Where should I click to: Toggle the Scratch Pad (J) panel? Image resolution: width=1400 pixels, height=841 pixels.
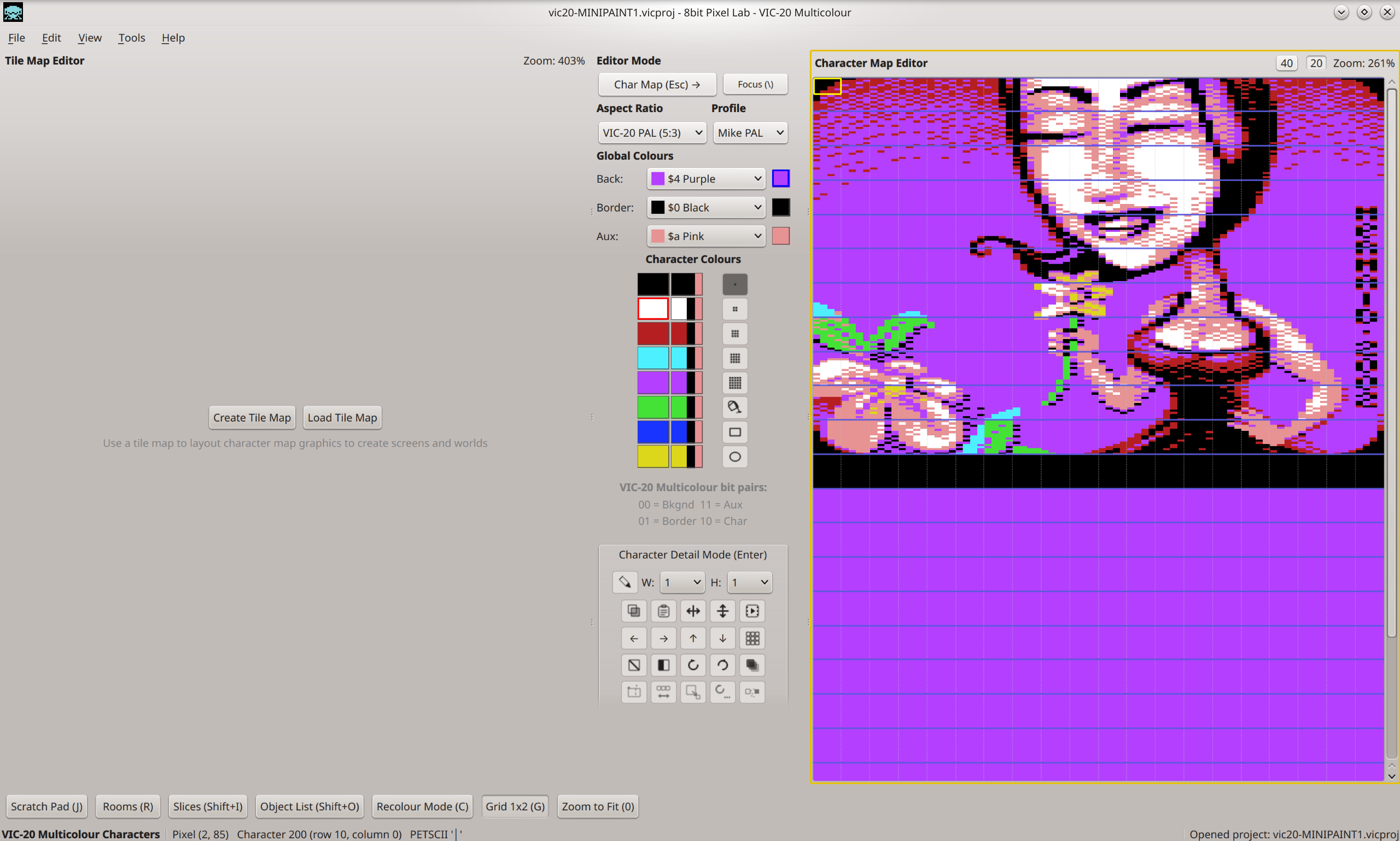click(x=46, y=807)
